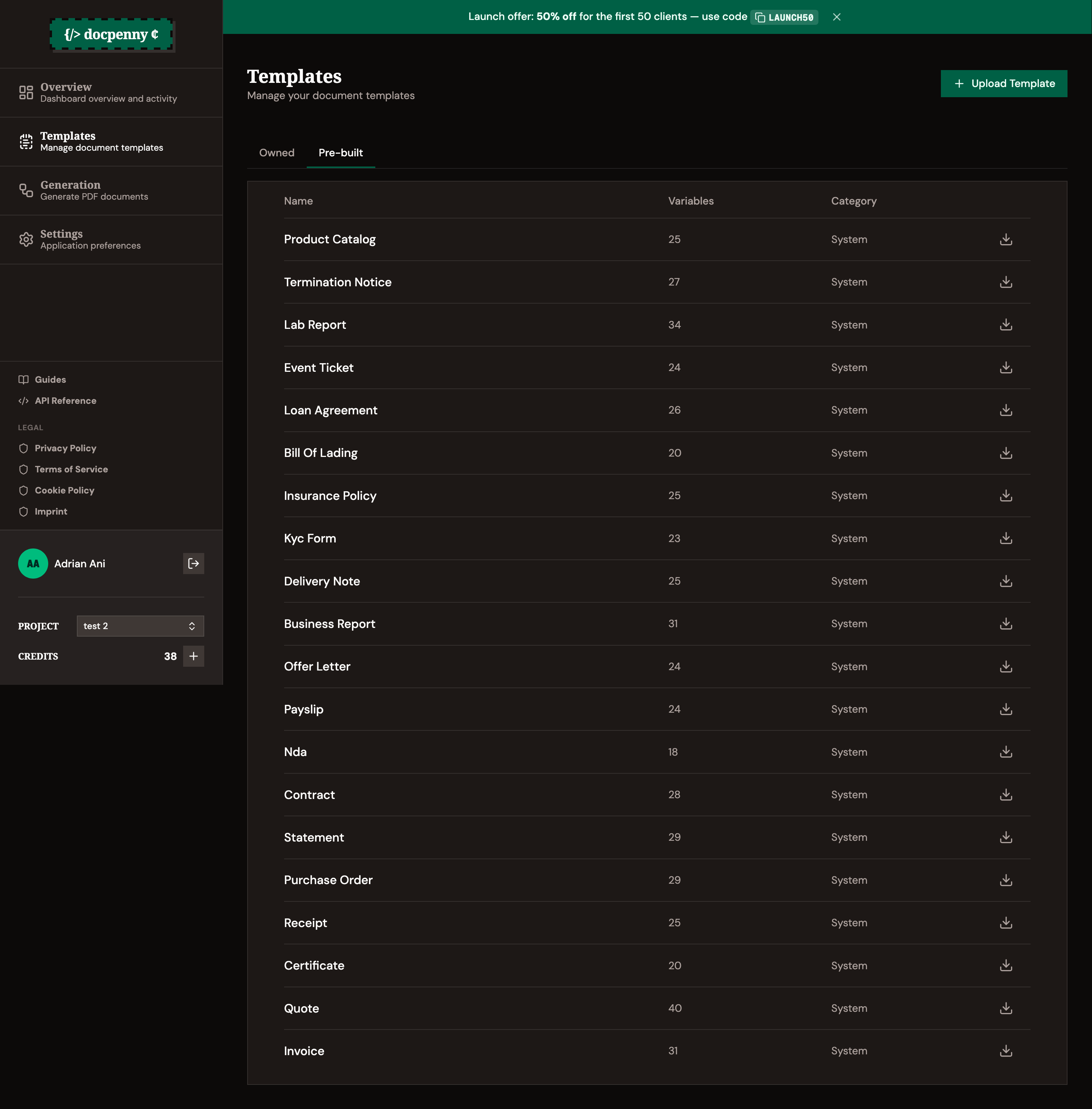
Task: Open the Imprint page
Action: [43, 512]
